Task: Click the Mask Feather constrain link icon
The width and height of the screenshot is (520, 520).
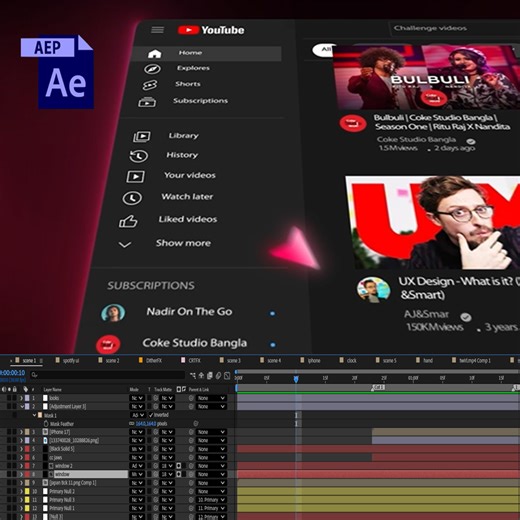Action: 132,424
